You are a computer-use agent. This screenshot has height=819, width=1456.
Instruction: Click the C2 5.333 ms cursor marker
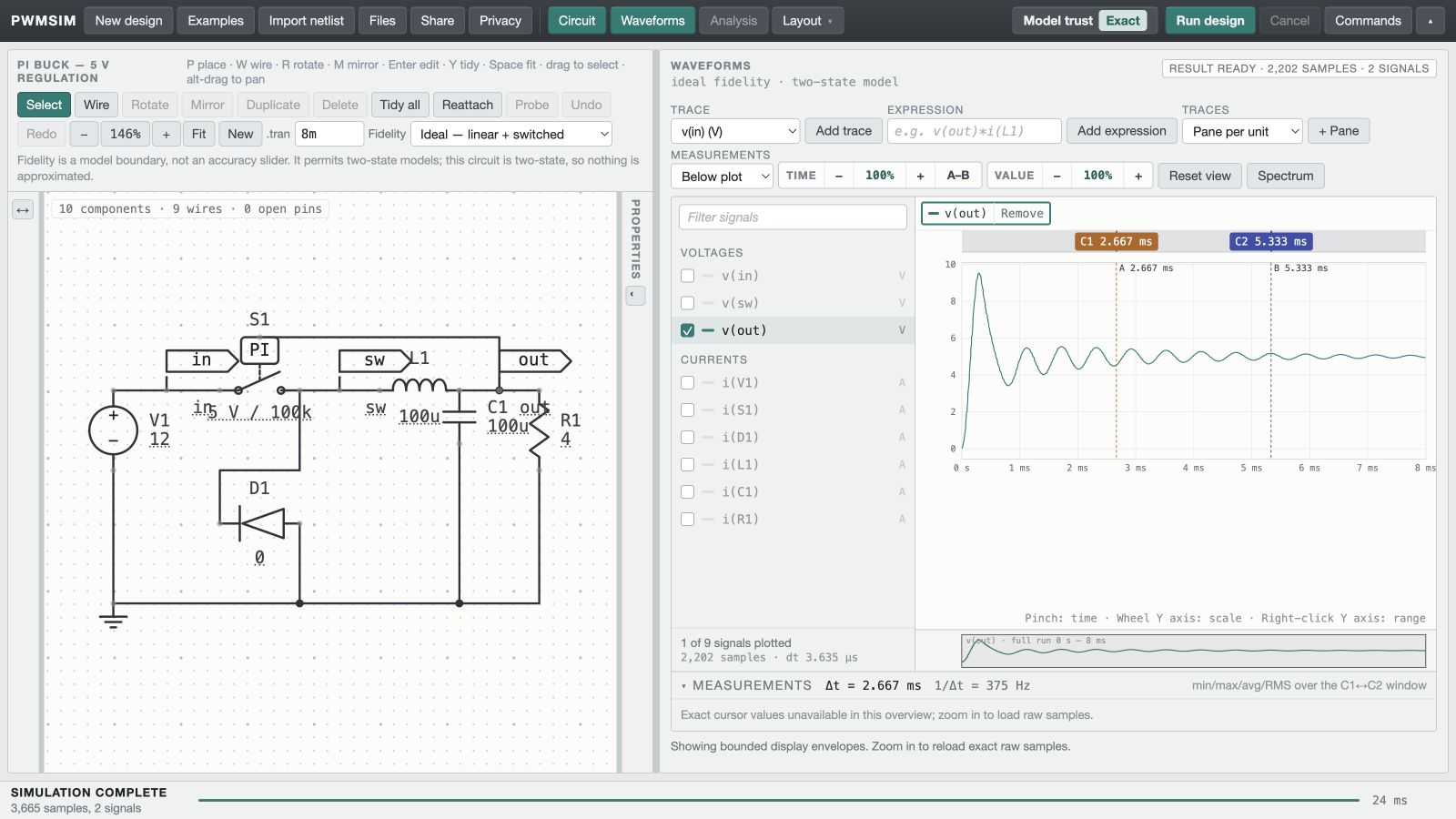tap(1270, 241)
